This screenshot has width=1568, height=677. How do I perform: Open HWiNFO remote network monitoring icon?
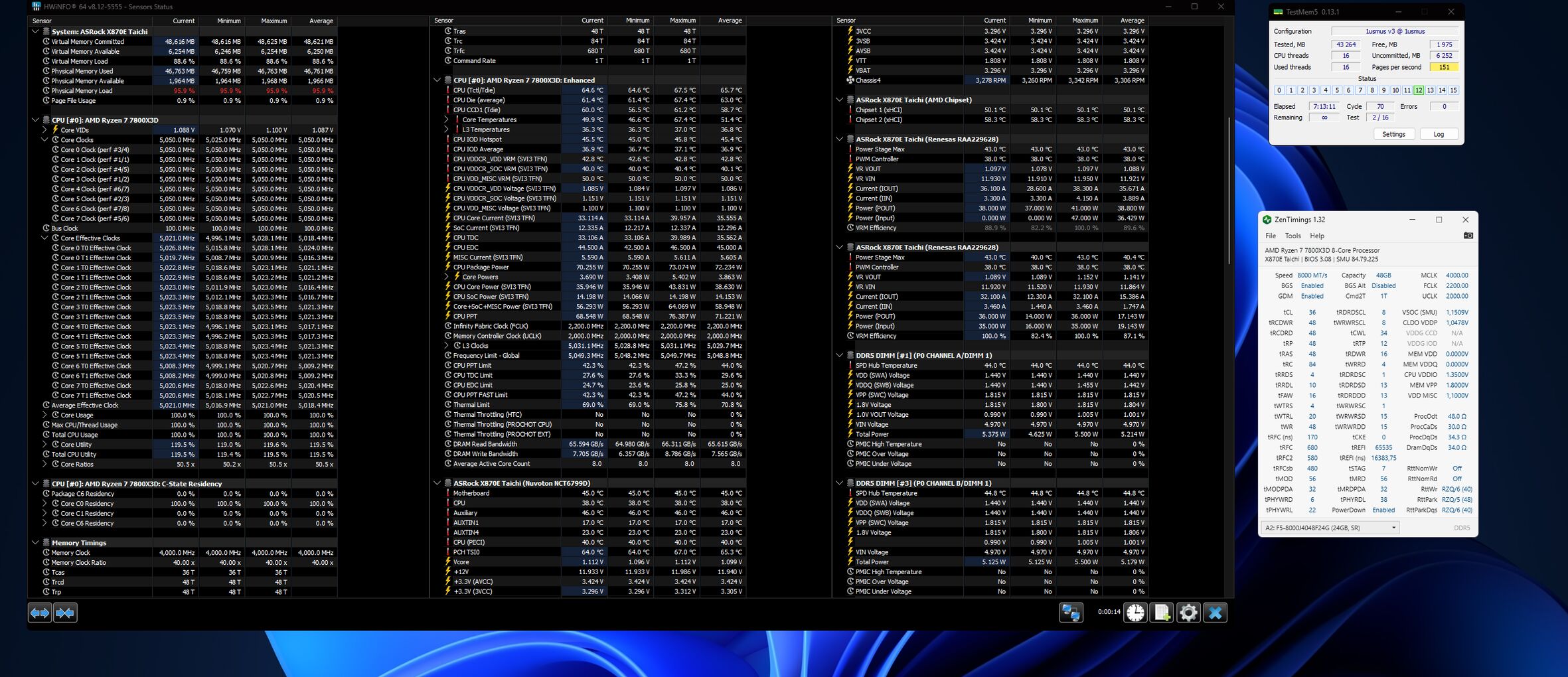1071,613
